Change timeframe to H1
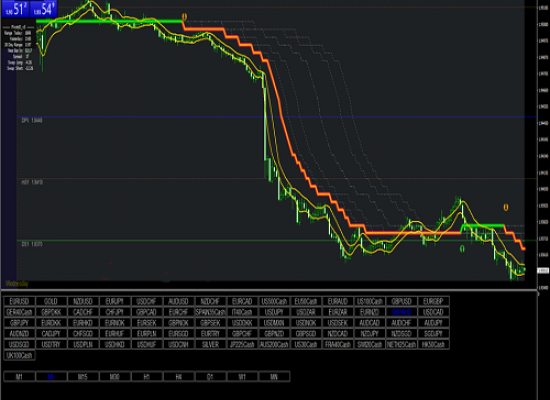Viewport: 550px width, 400px height. click(x=147, y=377)
